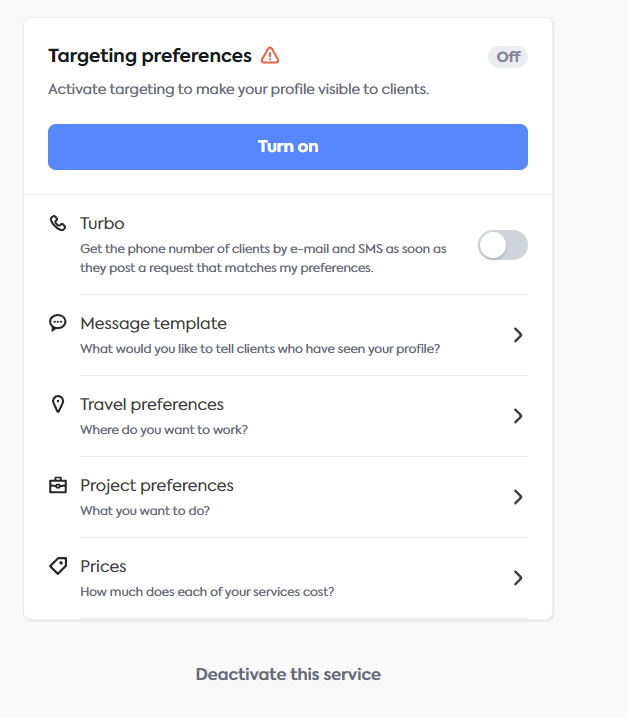Open the Project preferences entry
The width and height of the screenshot is (628, 718).
157,486
